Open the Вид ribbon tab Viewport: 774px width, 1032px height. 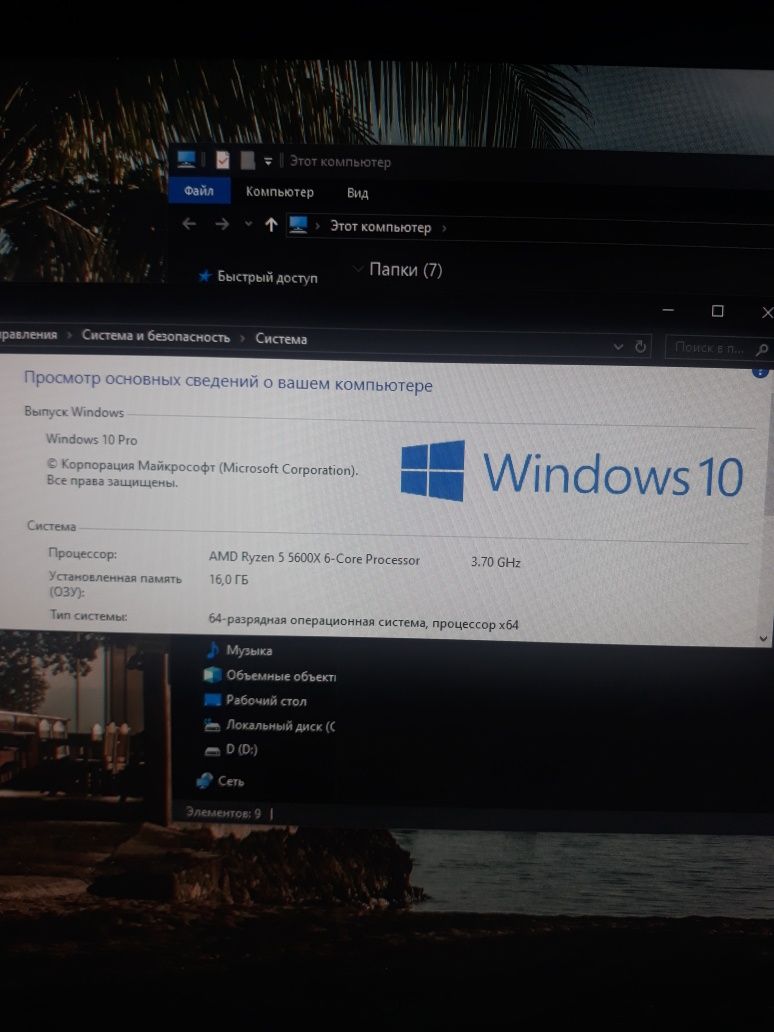(357, 193)
